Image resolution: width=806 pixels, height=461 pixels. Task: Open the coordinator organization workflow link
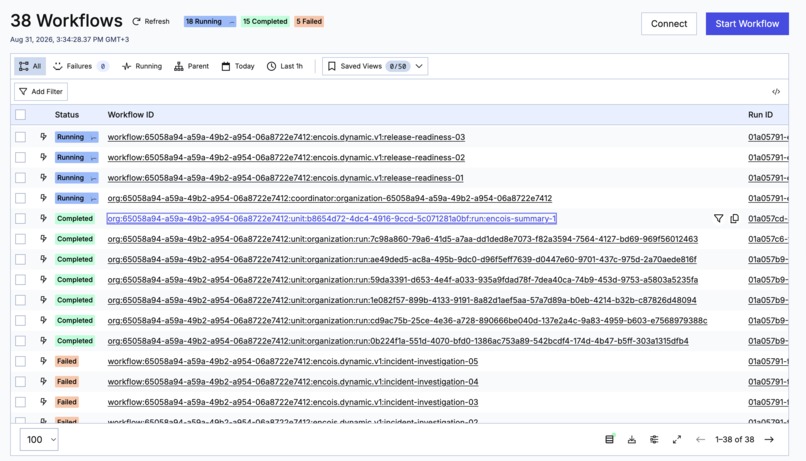coord(329,198)
